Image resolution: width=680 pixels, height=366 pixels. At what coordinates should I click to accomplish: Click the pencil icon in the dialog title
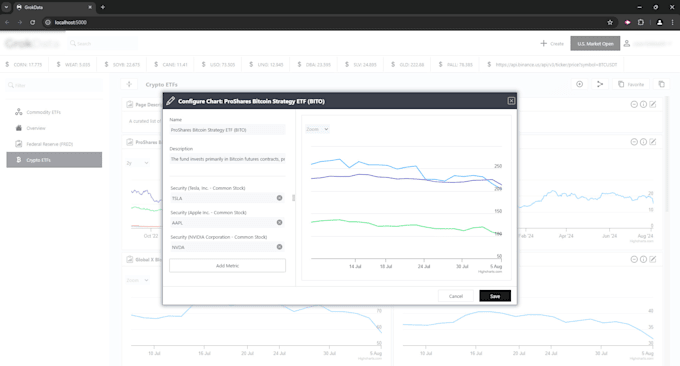click(170, 101)
